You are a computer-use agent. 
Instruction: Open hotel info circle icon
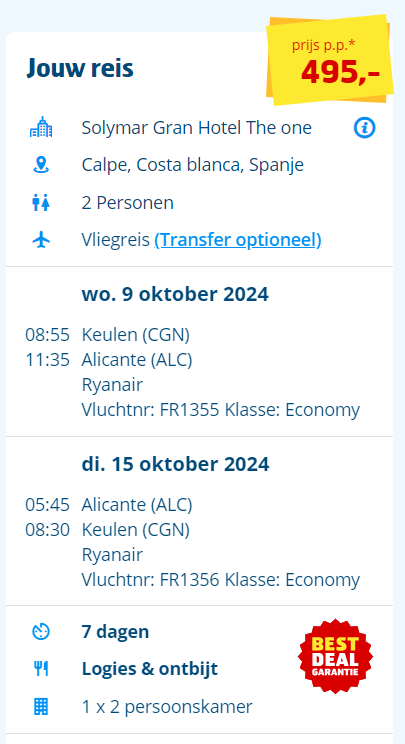(364, 128)
